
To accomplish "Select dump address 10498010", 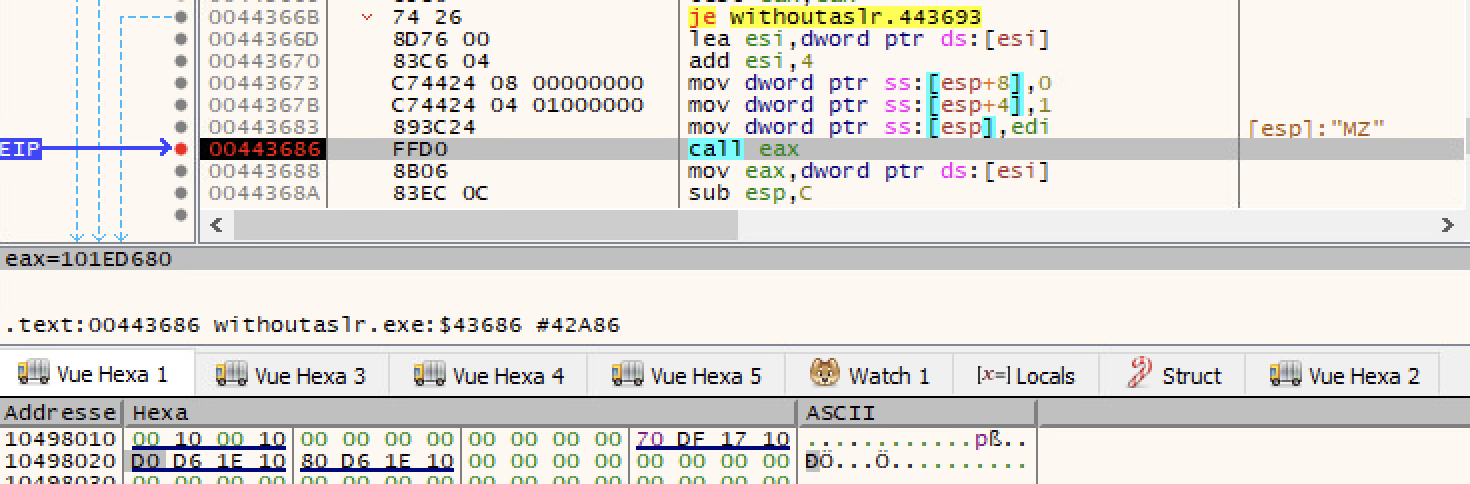I will tap(60, 439).
